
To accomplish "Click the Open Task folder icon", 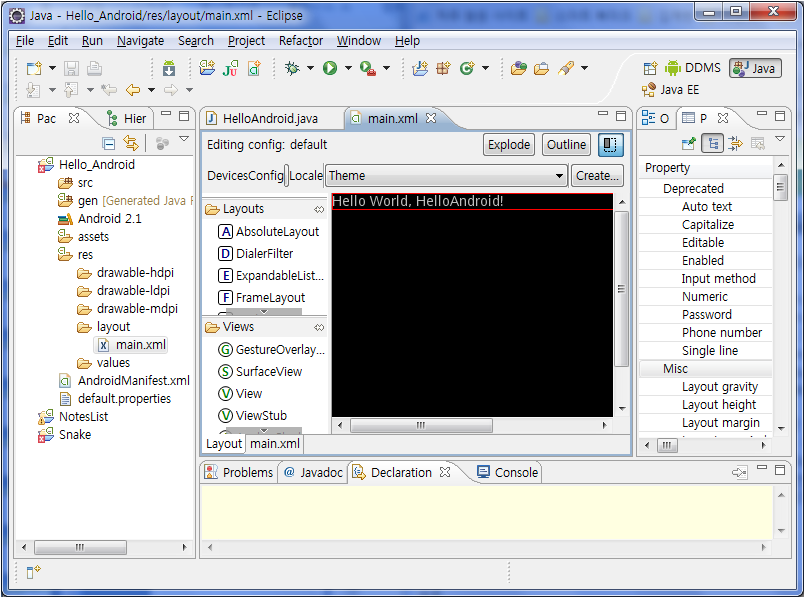I will (542, 68).
